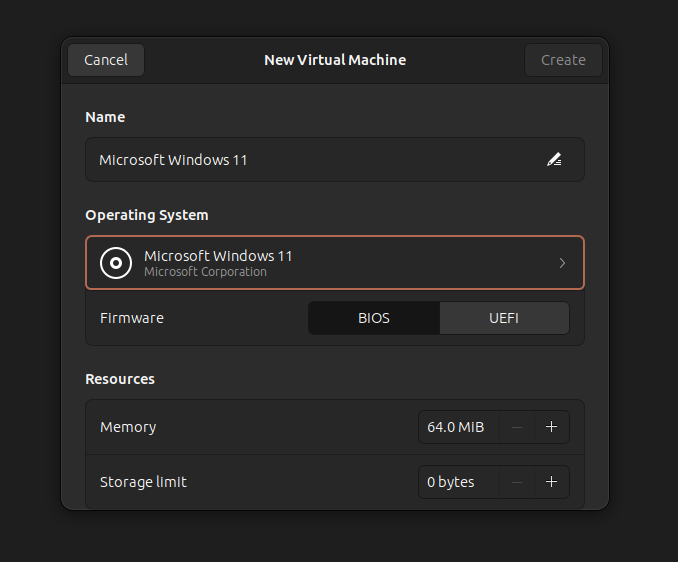Expand the chevron on the operating system row
678x562 pixels.
(562, 263)
